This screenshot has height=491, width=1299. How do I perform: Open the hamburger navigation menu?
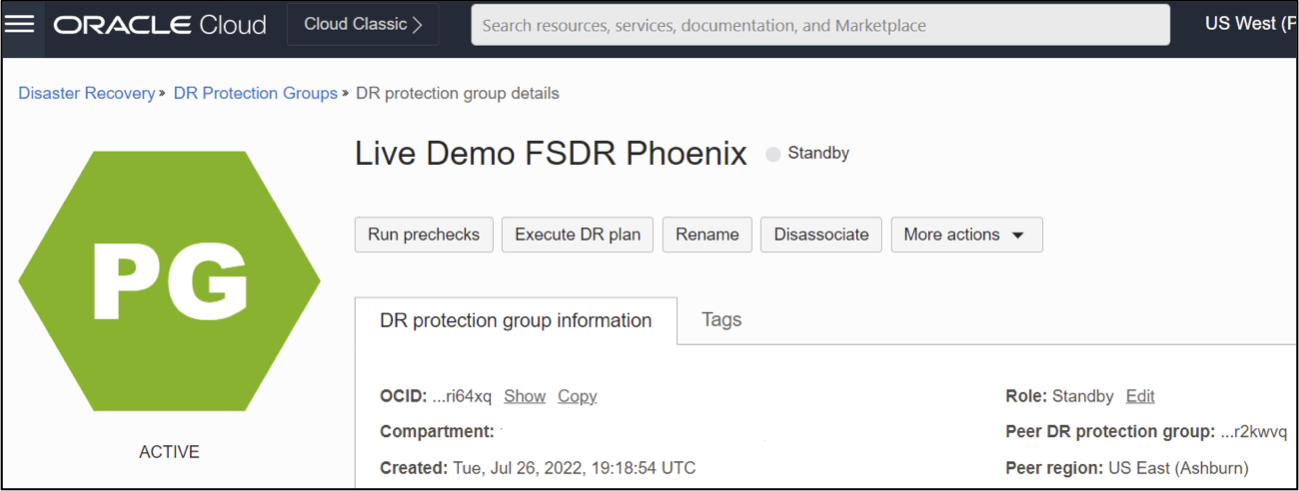coord(20,24)
